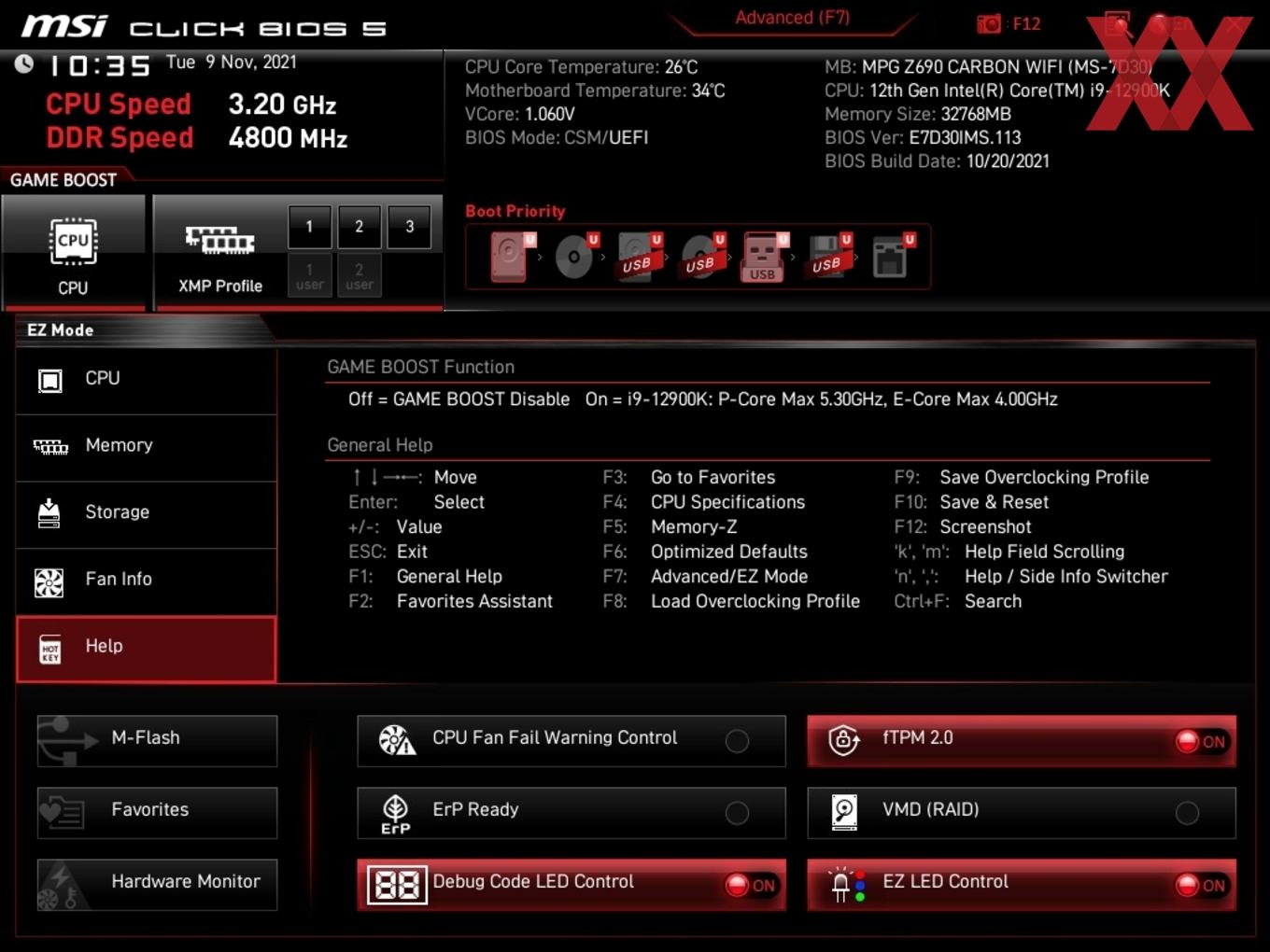The height and width of the screenshot is (952, 1270).
Task: Switch to Advanced (F7) mode
Action: [x=792, y=18]
